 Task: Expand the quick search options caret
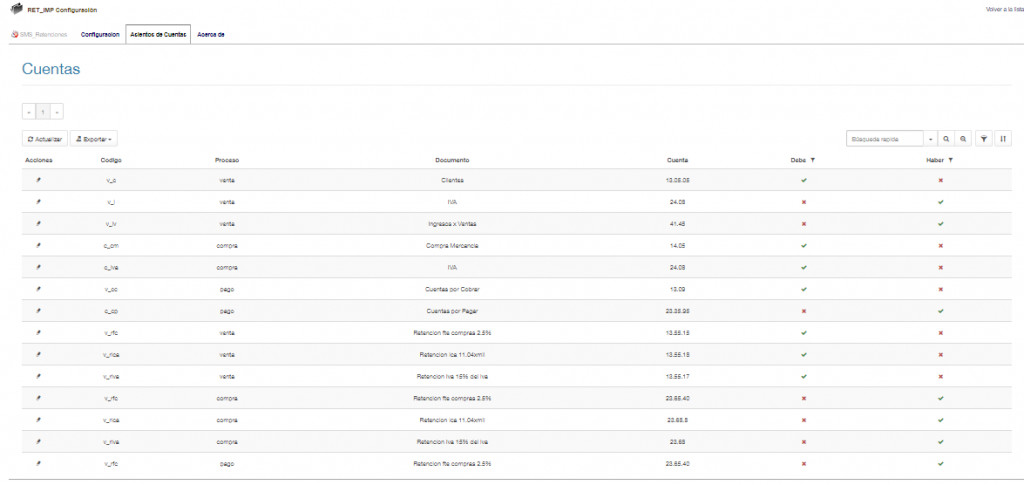point(931,139)
